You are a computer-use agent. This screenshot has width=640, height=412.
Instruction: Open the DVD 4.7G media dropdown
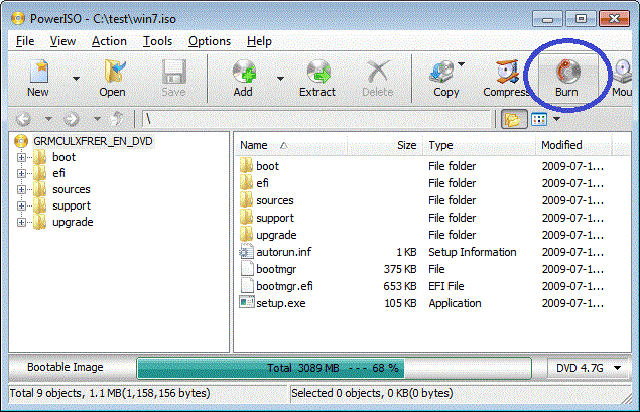[x=588, y=368]
